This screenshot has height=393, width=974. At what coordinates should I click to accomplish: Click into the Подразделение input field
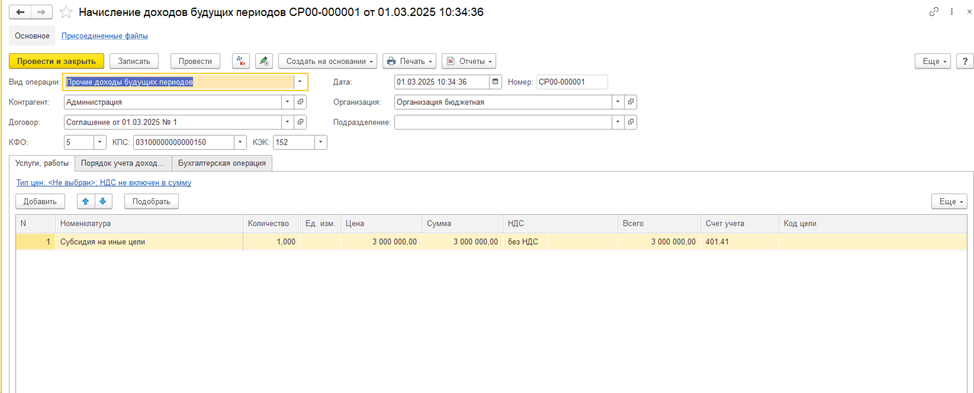503,122
